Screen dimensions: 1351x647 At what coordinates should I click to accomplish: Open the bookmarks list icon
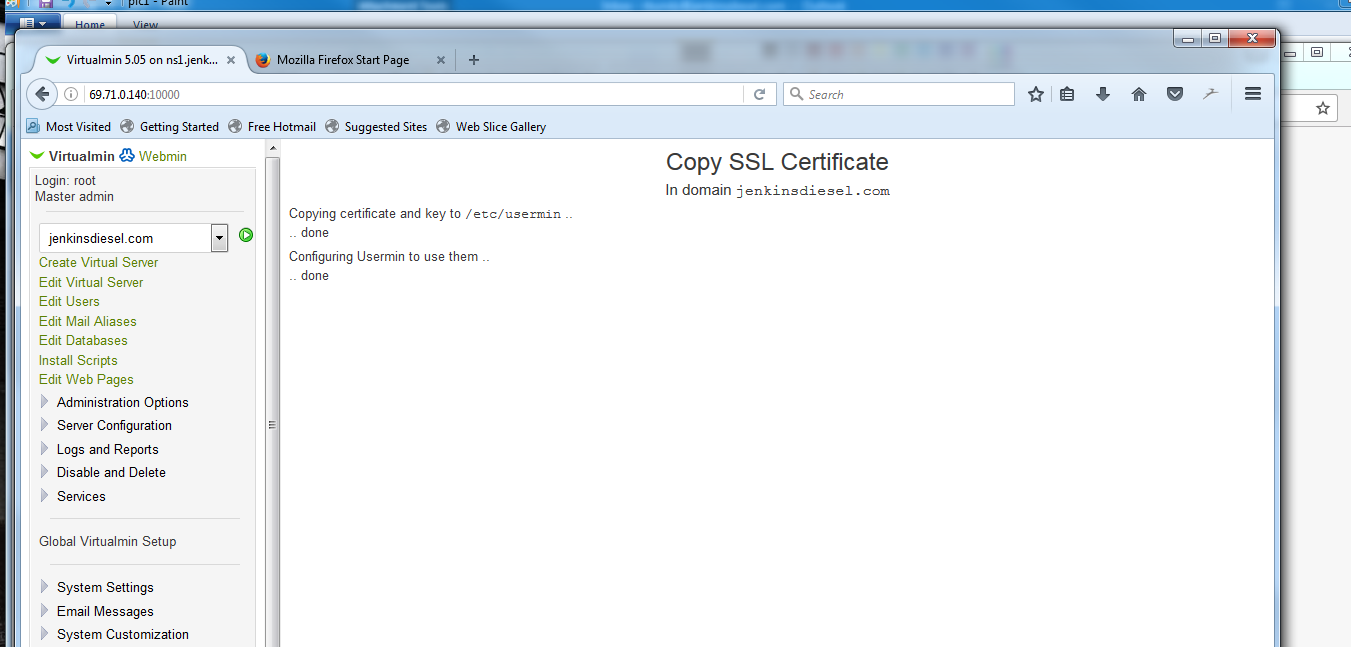pyautogui.click(x=1068, y=94)
